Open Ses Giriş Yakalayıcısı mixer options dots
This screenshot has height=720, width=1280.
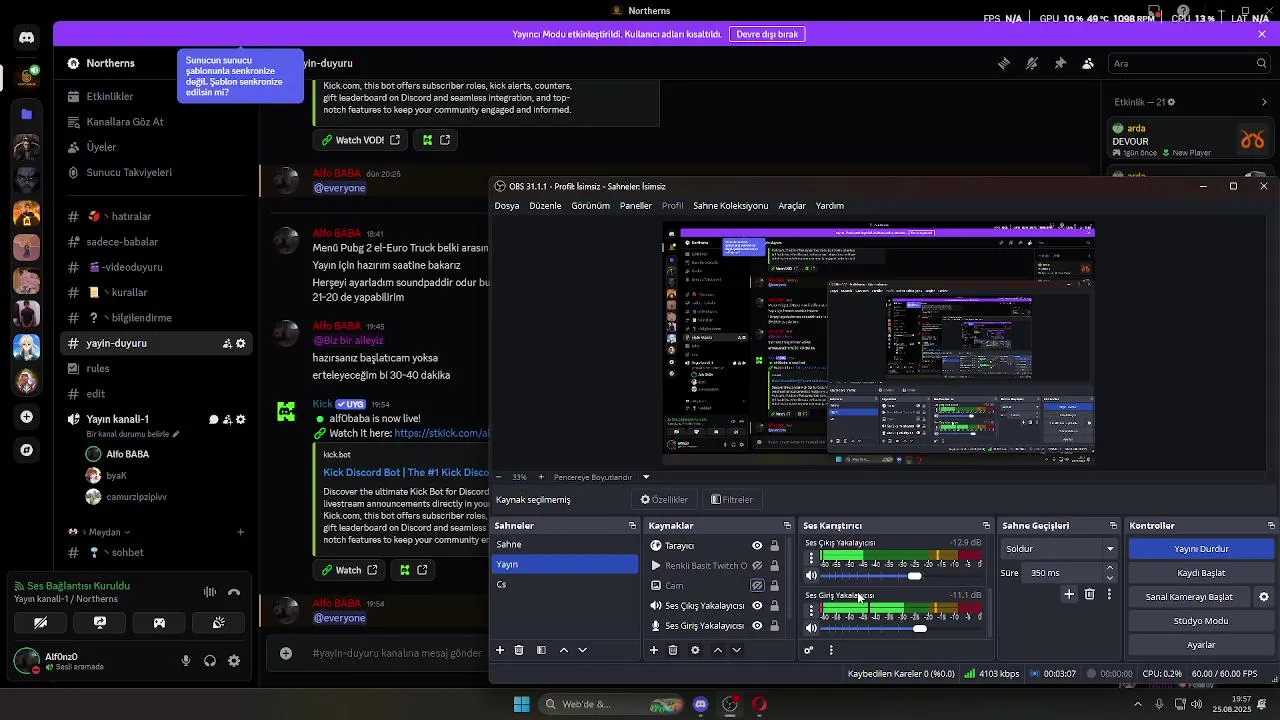[811, 609]
